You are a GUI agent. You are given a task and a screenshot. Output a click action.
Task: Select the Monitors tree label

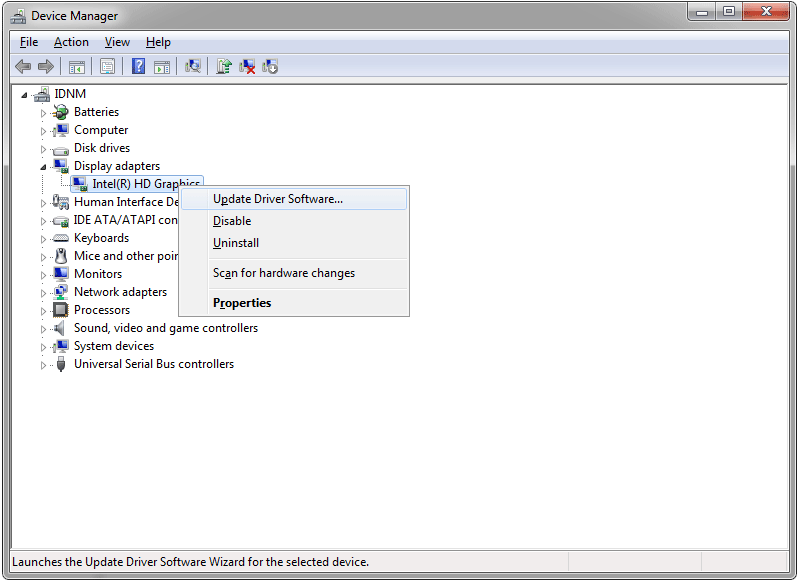(x=98, y=274)
